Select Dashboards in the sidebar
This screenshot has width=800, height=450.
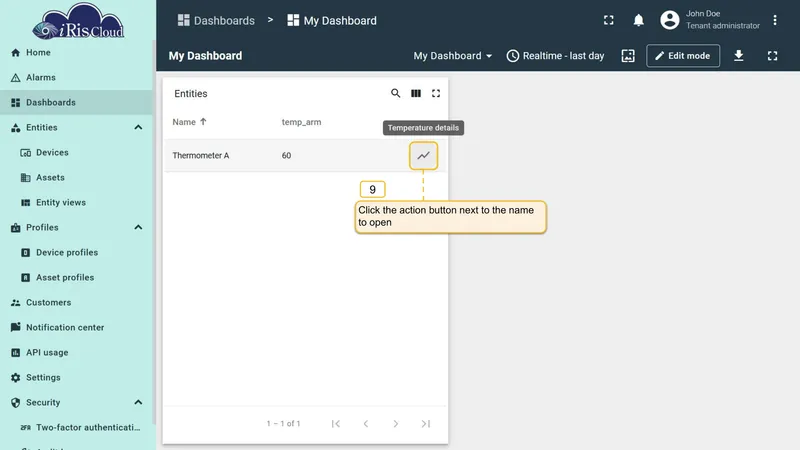[x=77, y=103]
